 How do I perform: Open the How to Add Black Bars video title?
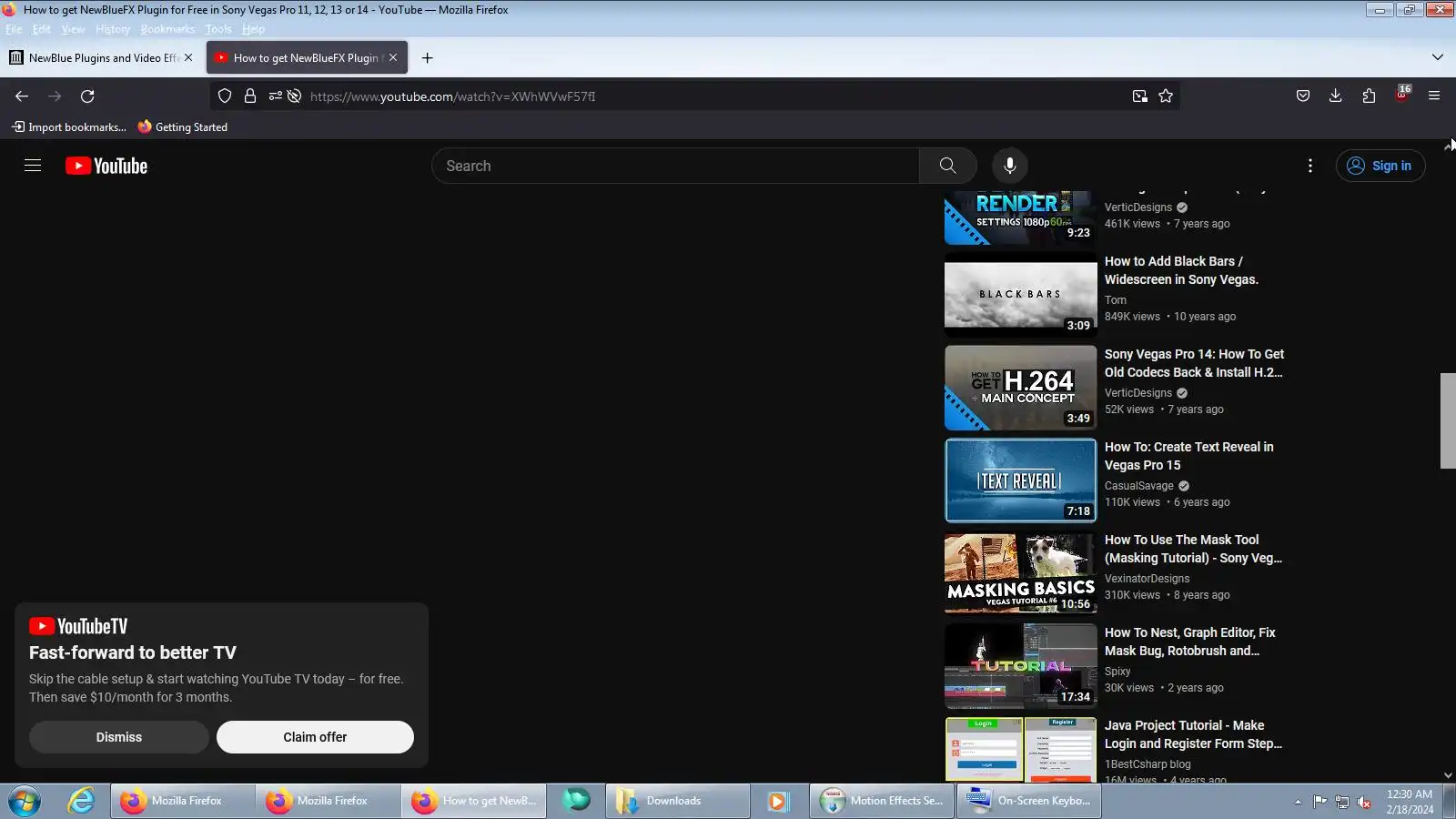pos(1181,270)
